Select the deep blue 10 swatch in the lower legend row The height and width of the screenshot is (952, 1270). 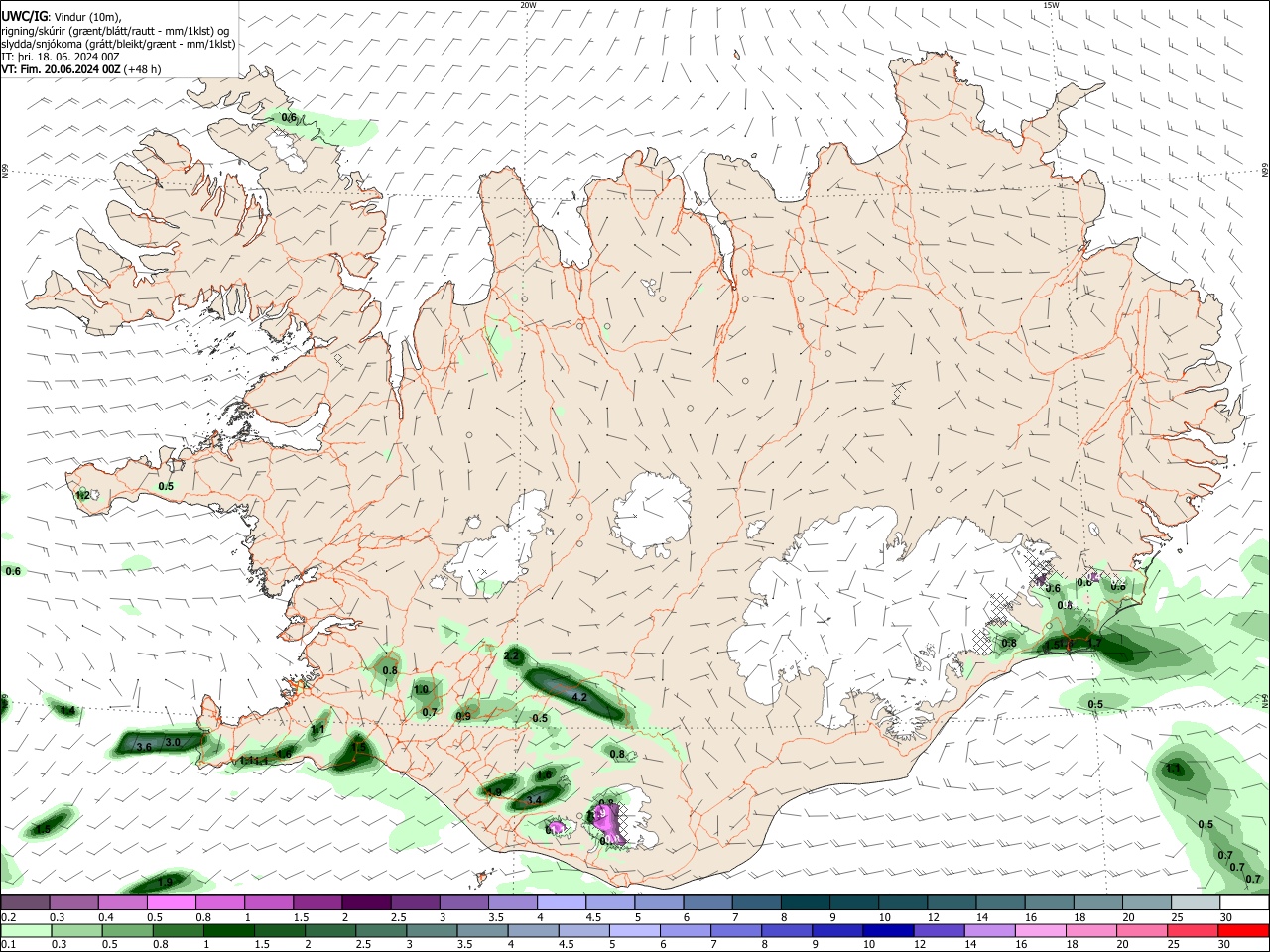tap(888, 930)
